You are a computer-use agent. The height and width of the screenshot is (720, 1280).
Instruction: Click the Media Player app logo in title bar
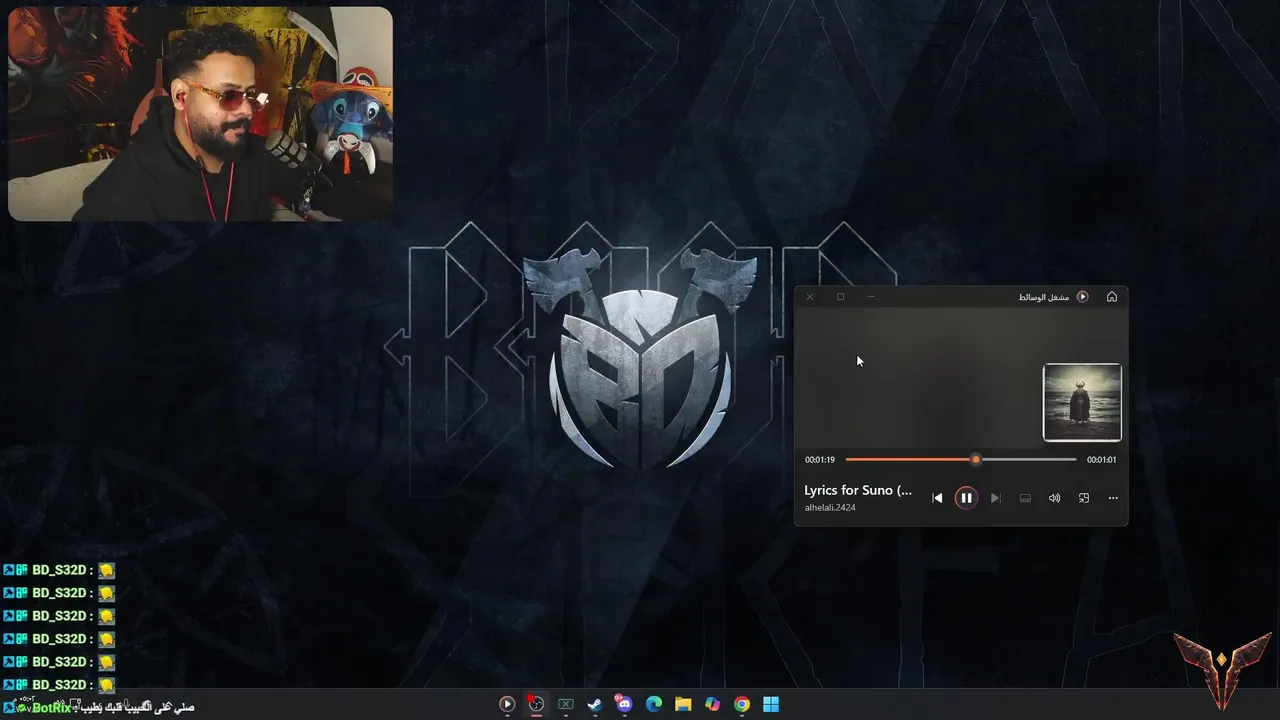click(x=1082, y=297)
